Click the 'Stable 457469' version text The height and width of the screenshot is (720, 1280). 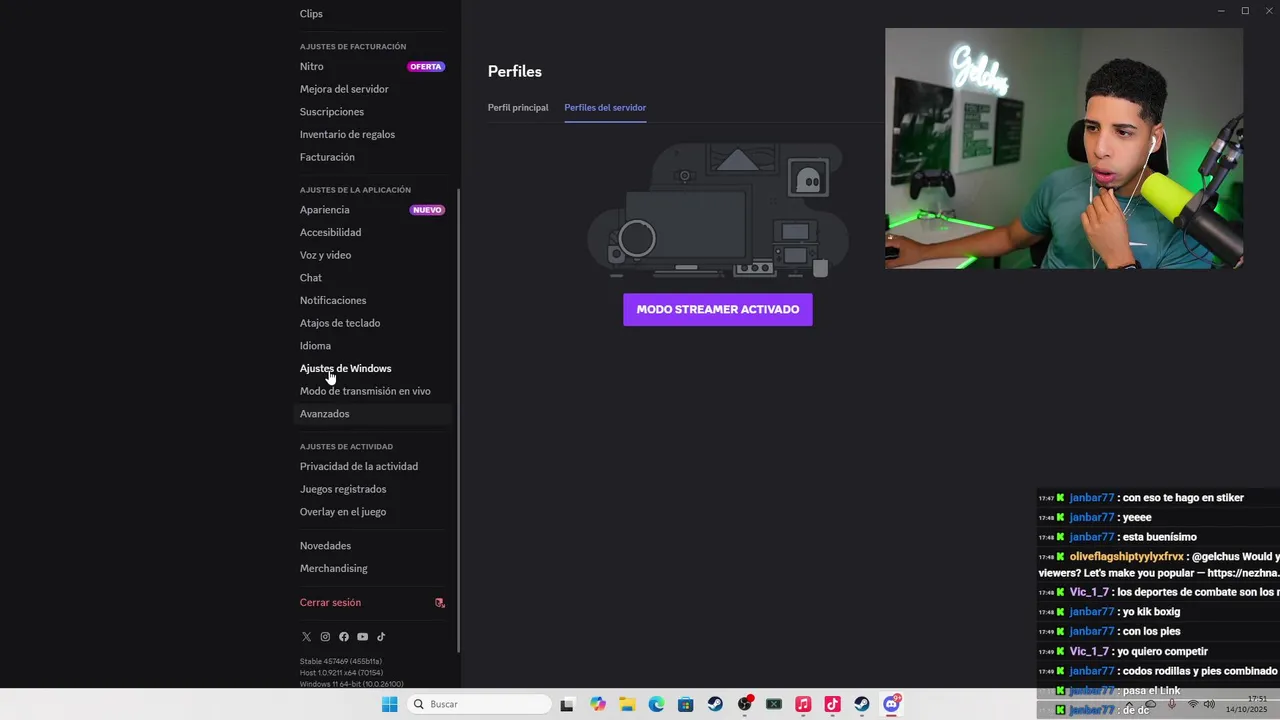[341, 661]
